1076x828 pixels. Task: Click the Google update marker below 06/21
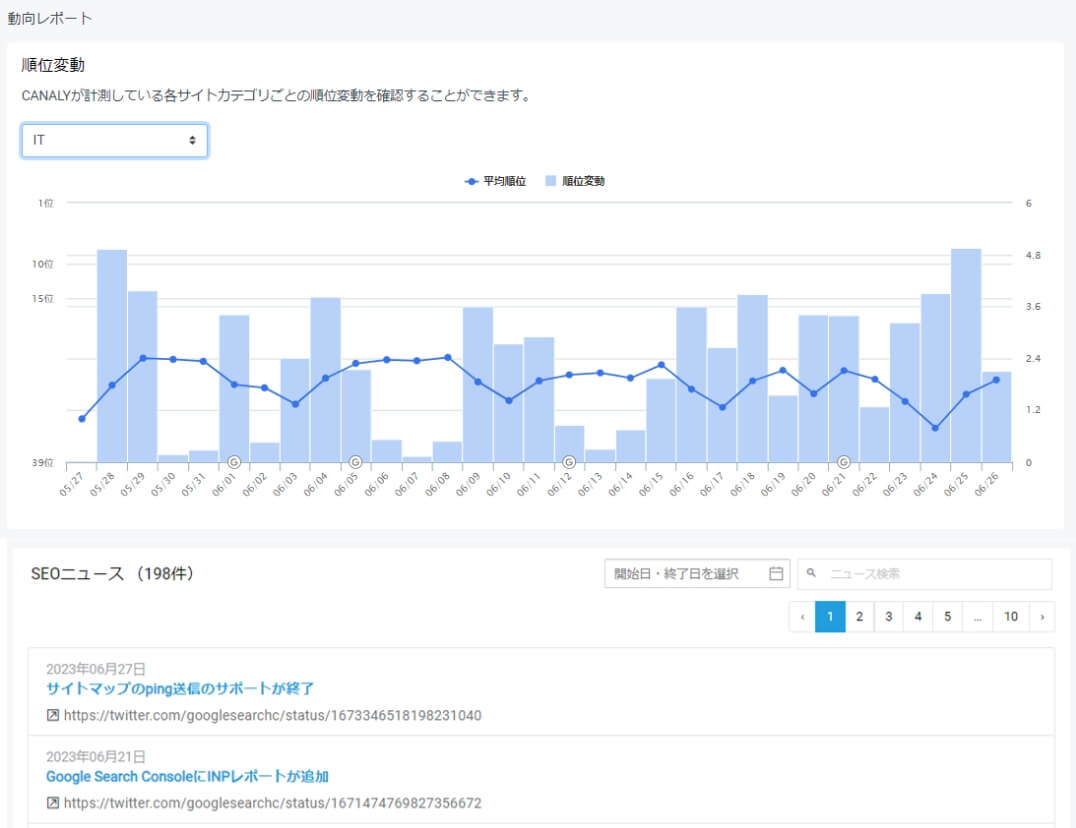[843, 462]
